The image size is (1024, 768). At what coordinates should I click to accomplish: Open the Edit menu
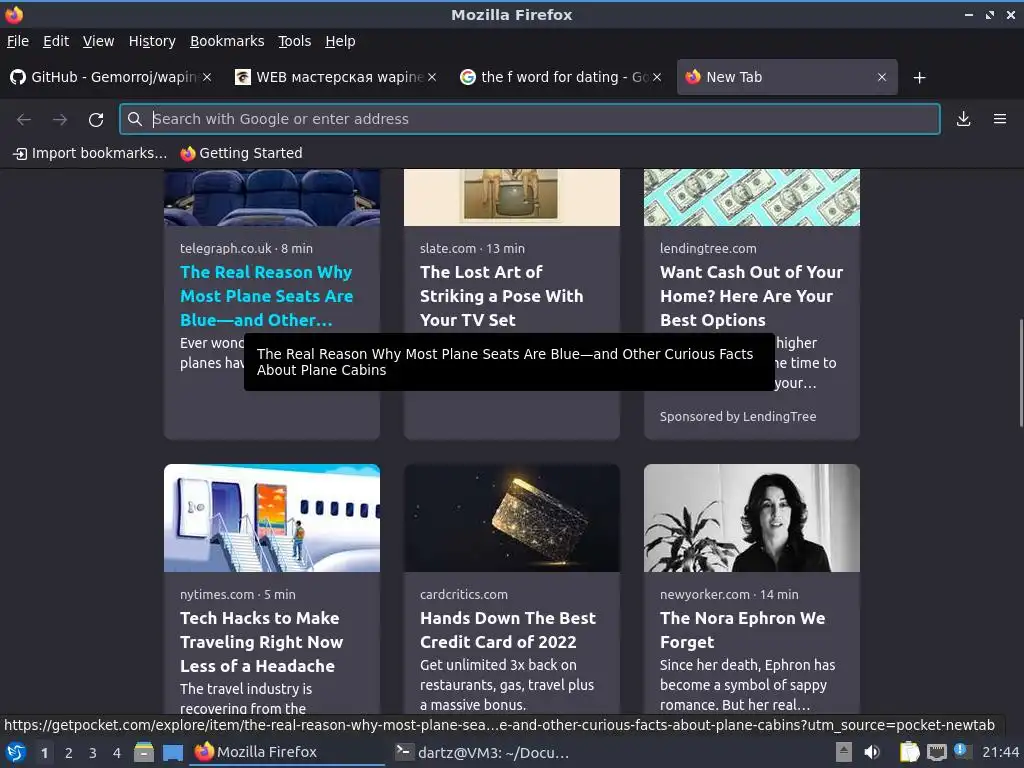coord(56,41)
